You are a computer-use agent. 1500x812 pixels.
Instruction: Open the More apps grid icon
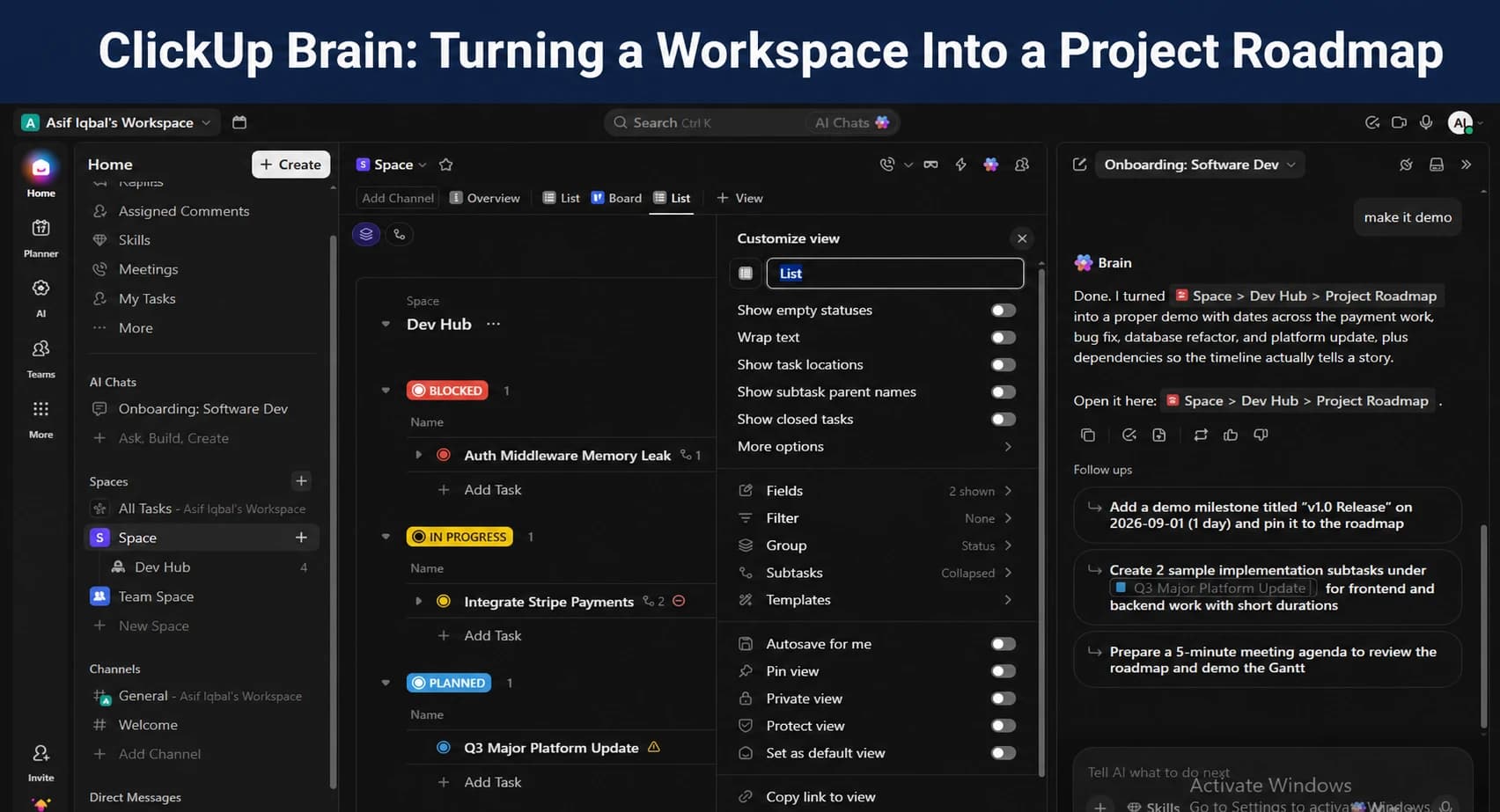40,409
